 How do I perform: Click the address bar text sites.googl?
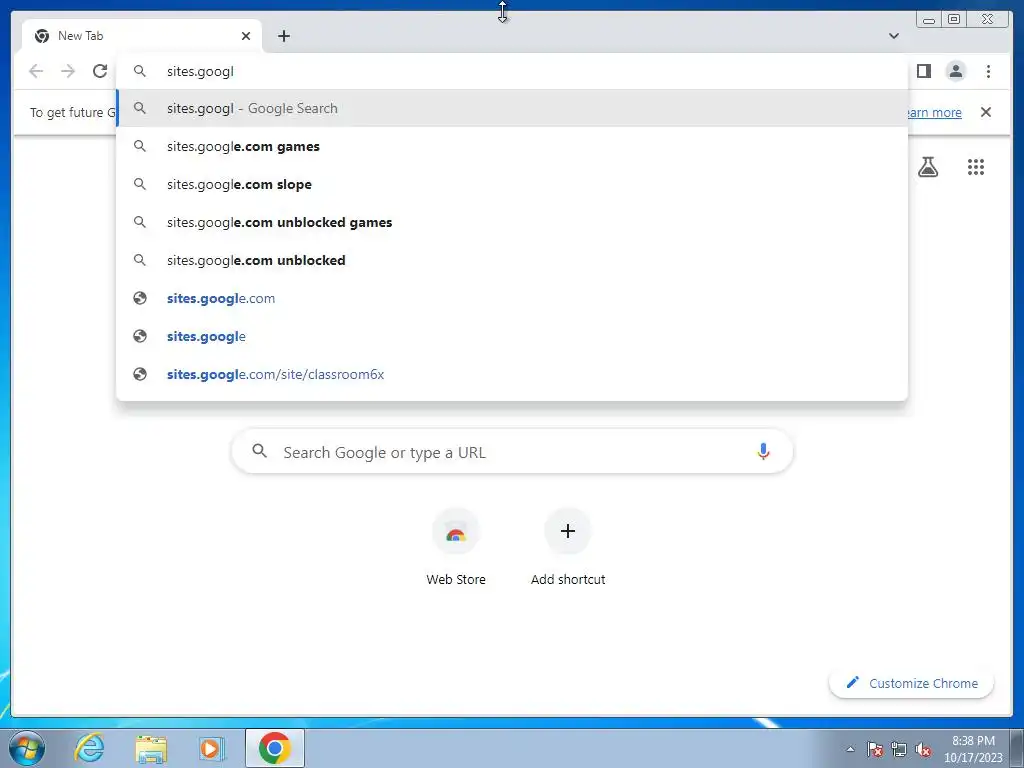point(200,71)
